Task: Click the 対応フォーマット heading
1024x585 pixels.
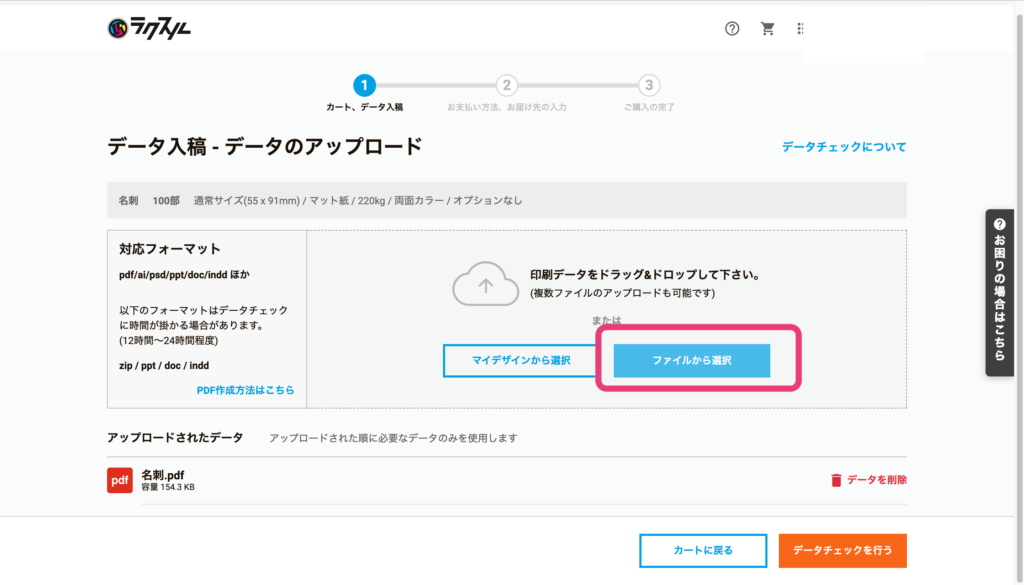Action: point(170,249)
